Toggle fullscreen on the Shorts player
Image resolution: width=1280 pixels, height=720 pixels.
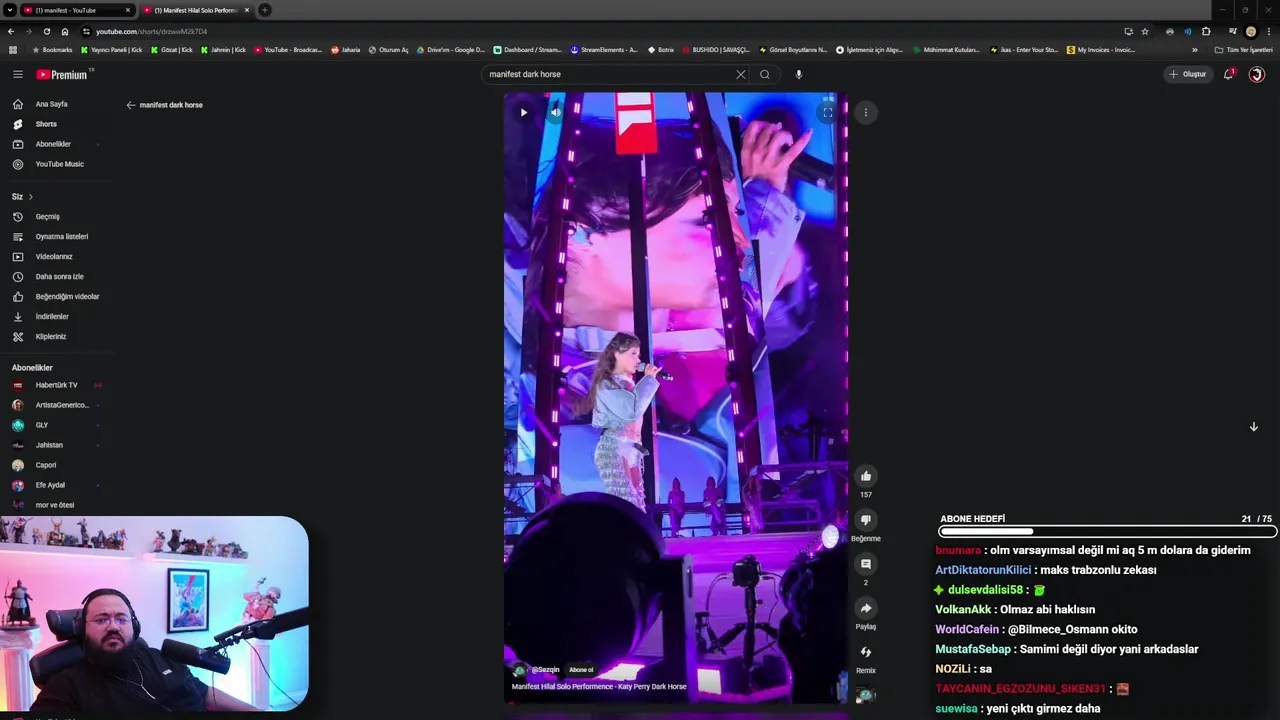point(827,112)
